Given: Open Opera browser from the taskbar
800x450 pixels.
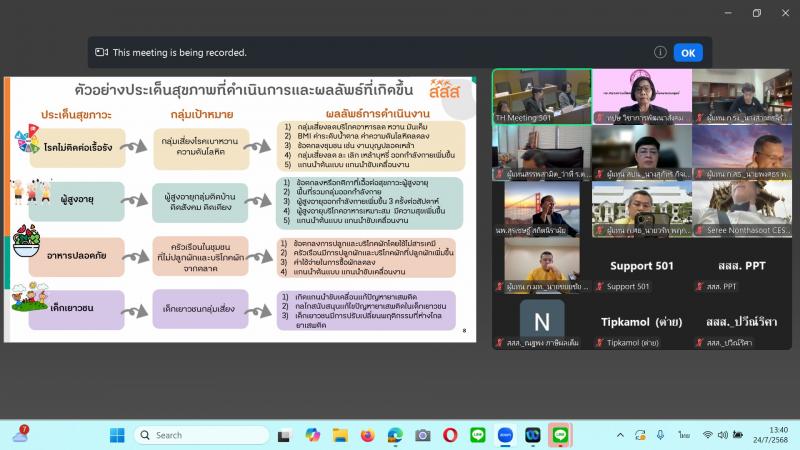Looking at the screenshot, I should click(450, 435).
